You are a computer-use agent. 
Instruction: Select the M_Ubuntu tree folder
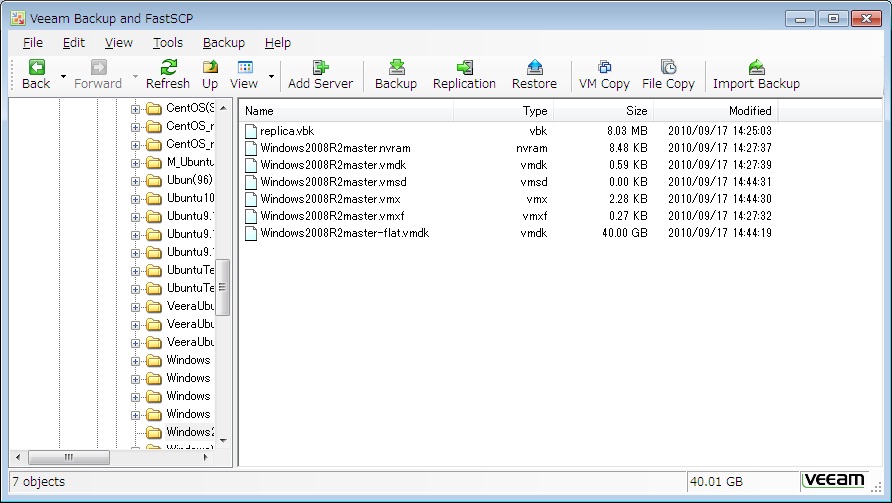coord(191,162)
